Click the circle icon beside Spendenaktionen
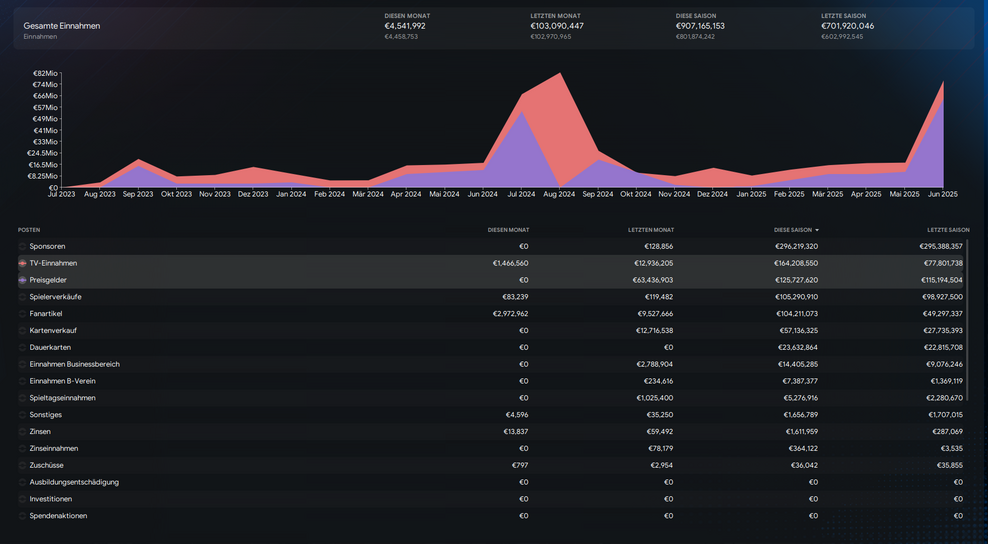This screenshot has height=544, width=988. [22, 516]
